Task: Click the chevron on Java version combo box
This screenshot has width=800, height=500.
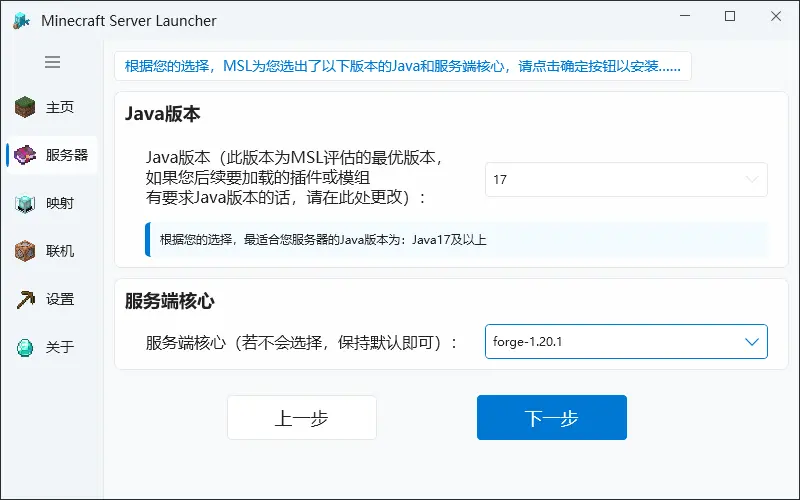Action: [x=752, y=180]
